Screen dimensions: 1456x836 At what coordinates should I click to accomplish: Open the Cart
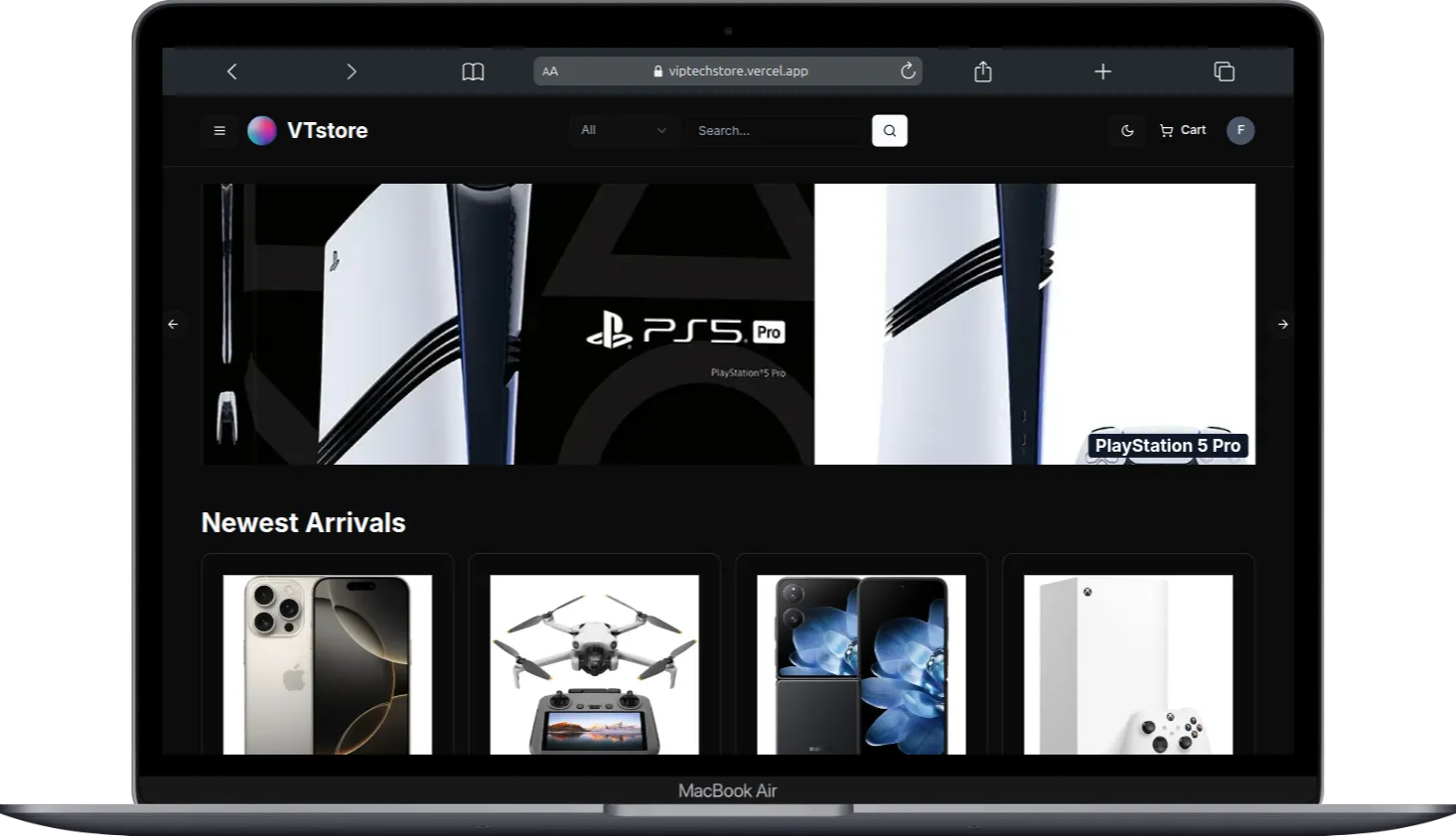tap(1182, 131)
